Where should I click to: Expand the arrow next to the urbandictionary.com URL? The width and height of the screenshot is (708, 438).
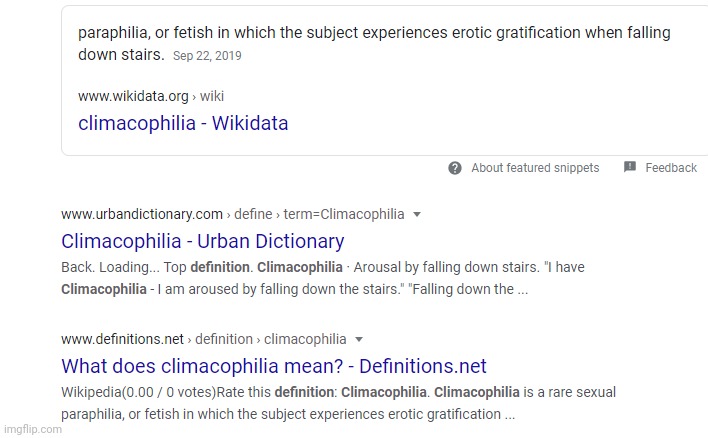click(417, 214)
